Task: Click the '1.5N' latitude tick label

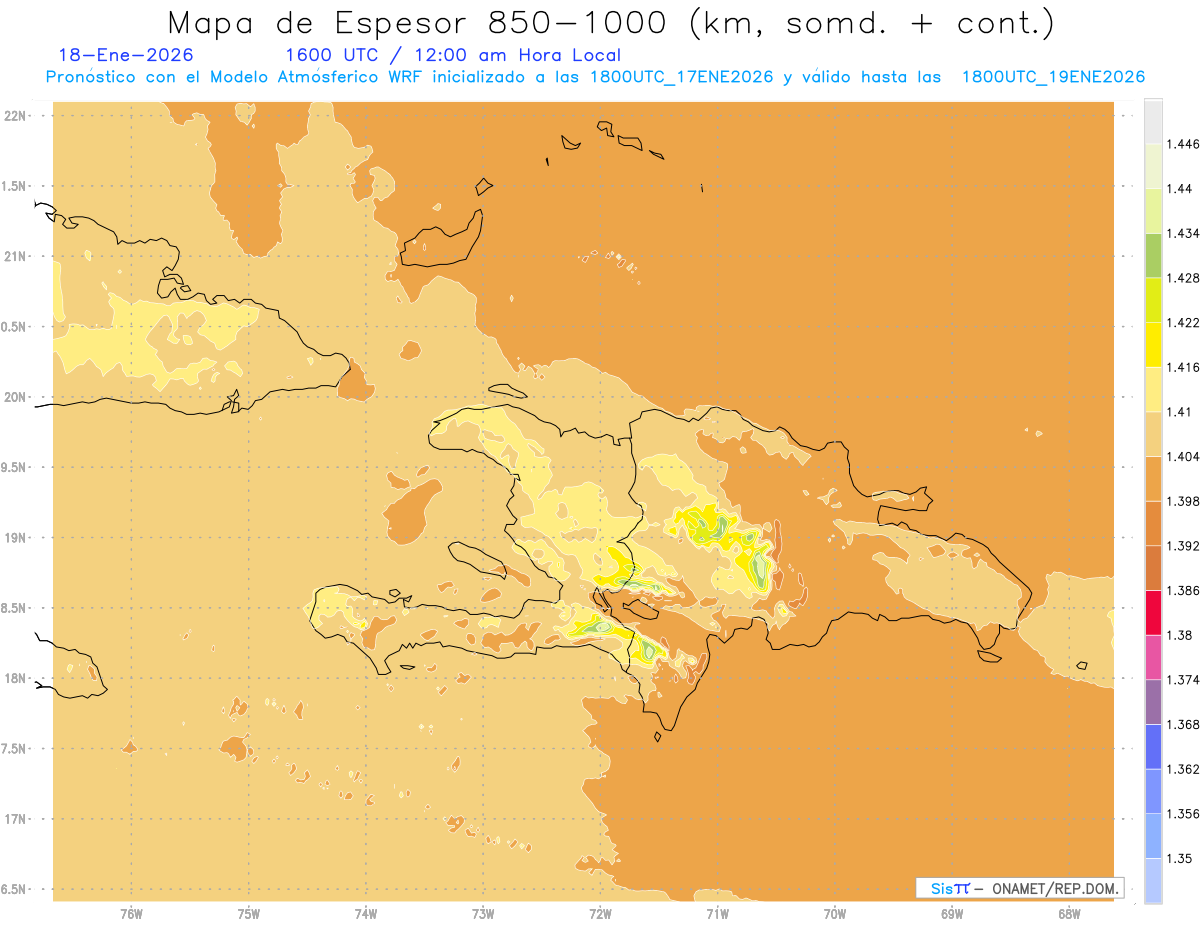Action: [x=15, y=186]
